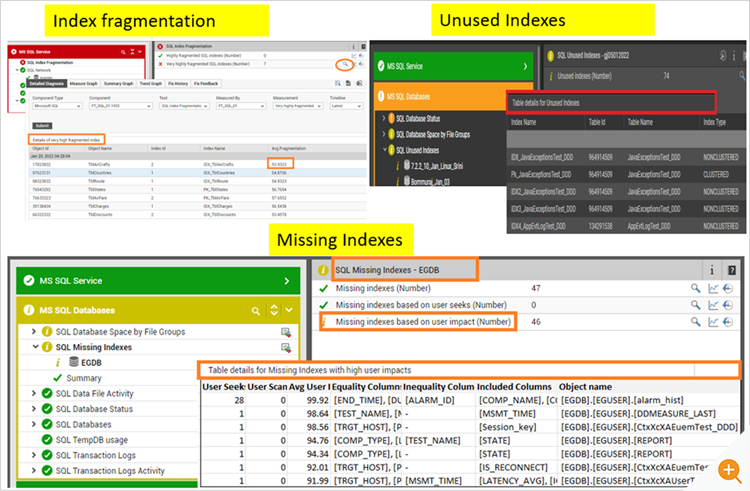Image resolution: width=750 pixels, height=491 pixels.
Task: Click config icon beside SQL Database Space by File Groups
Action: (x=286, y=332)
